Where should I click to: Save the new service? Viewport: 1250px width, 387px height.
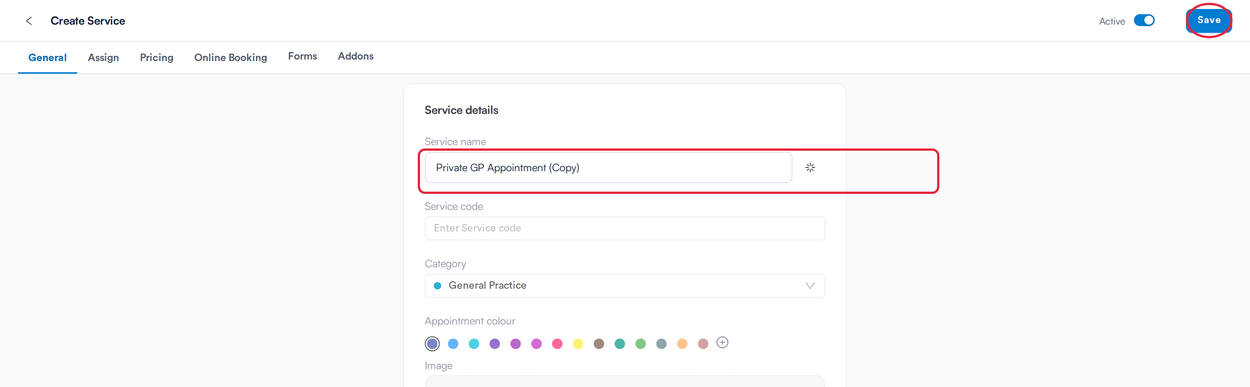1209,20
